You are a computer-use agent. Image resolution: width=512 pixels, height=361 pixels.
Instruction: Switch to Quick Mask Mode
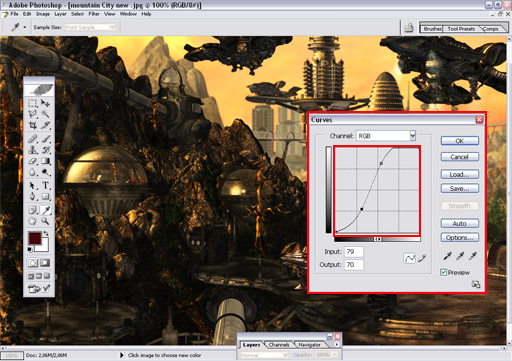coord(45,263)
